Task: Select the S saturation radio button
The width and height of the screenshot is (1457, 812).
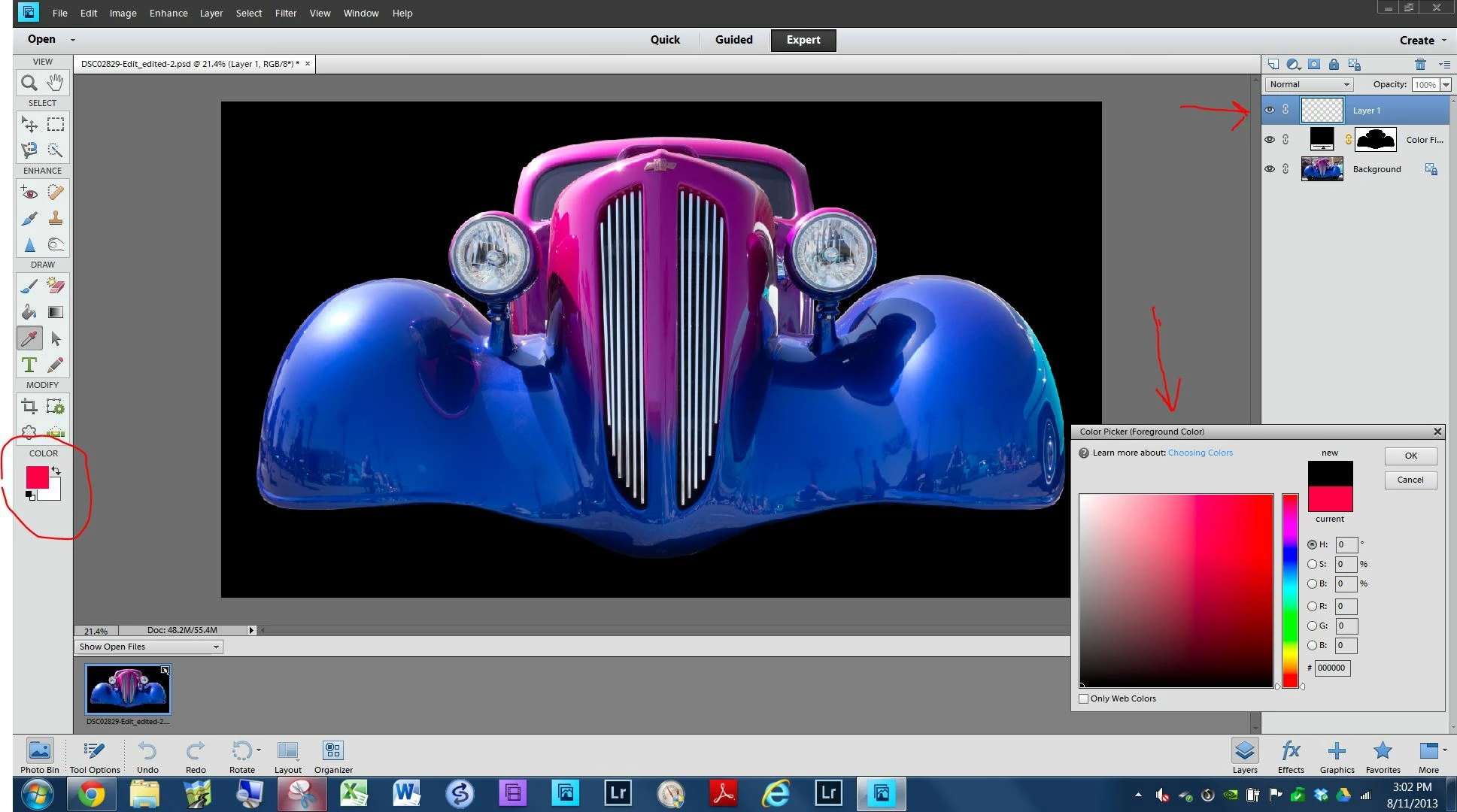Action: [1313, 564]
